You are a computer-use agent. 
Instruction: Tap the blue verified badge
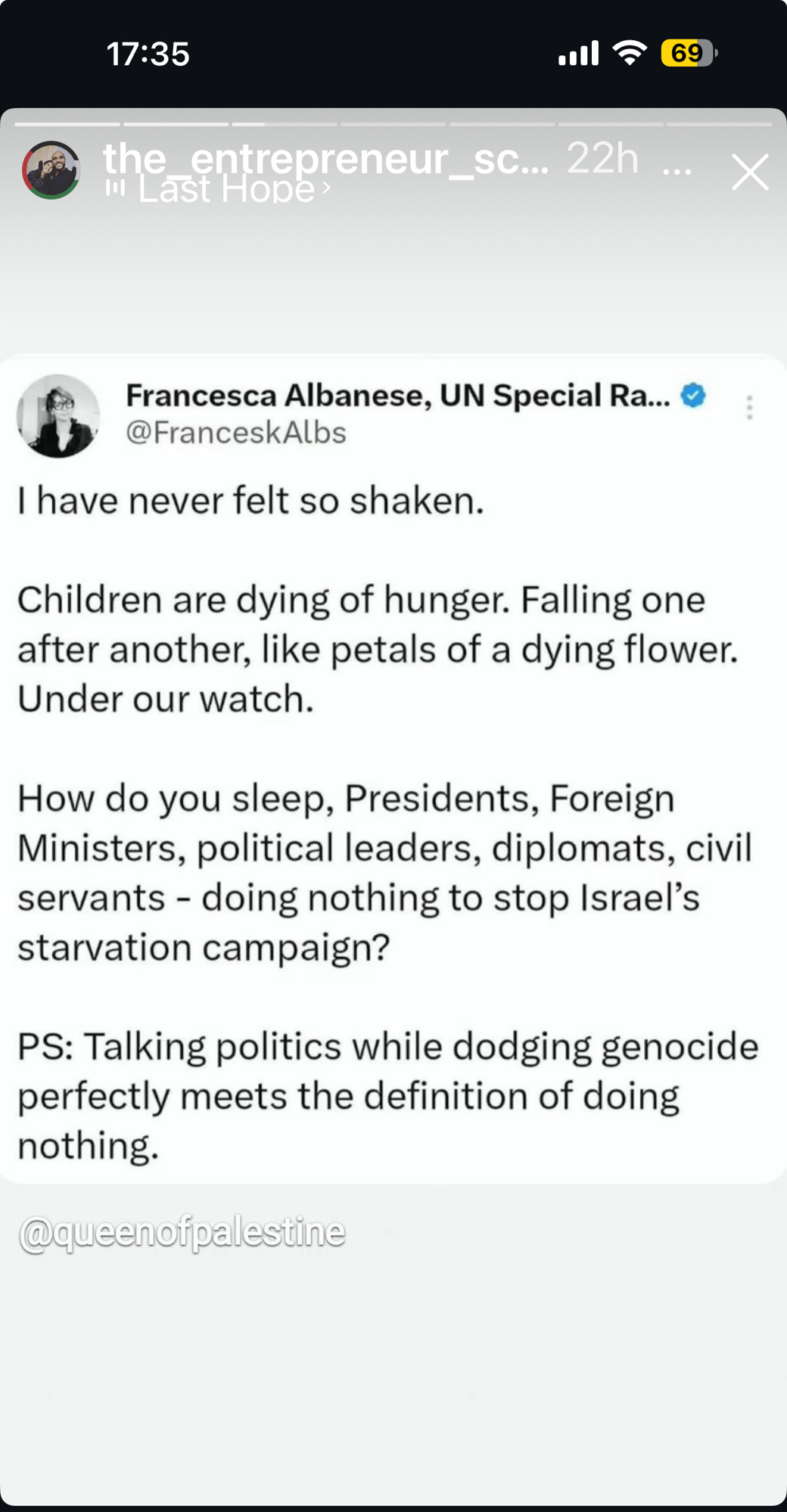click(x=692, y=395)
